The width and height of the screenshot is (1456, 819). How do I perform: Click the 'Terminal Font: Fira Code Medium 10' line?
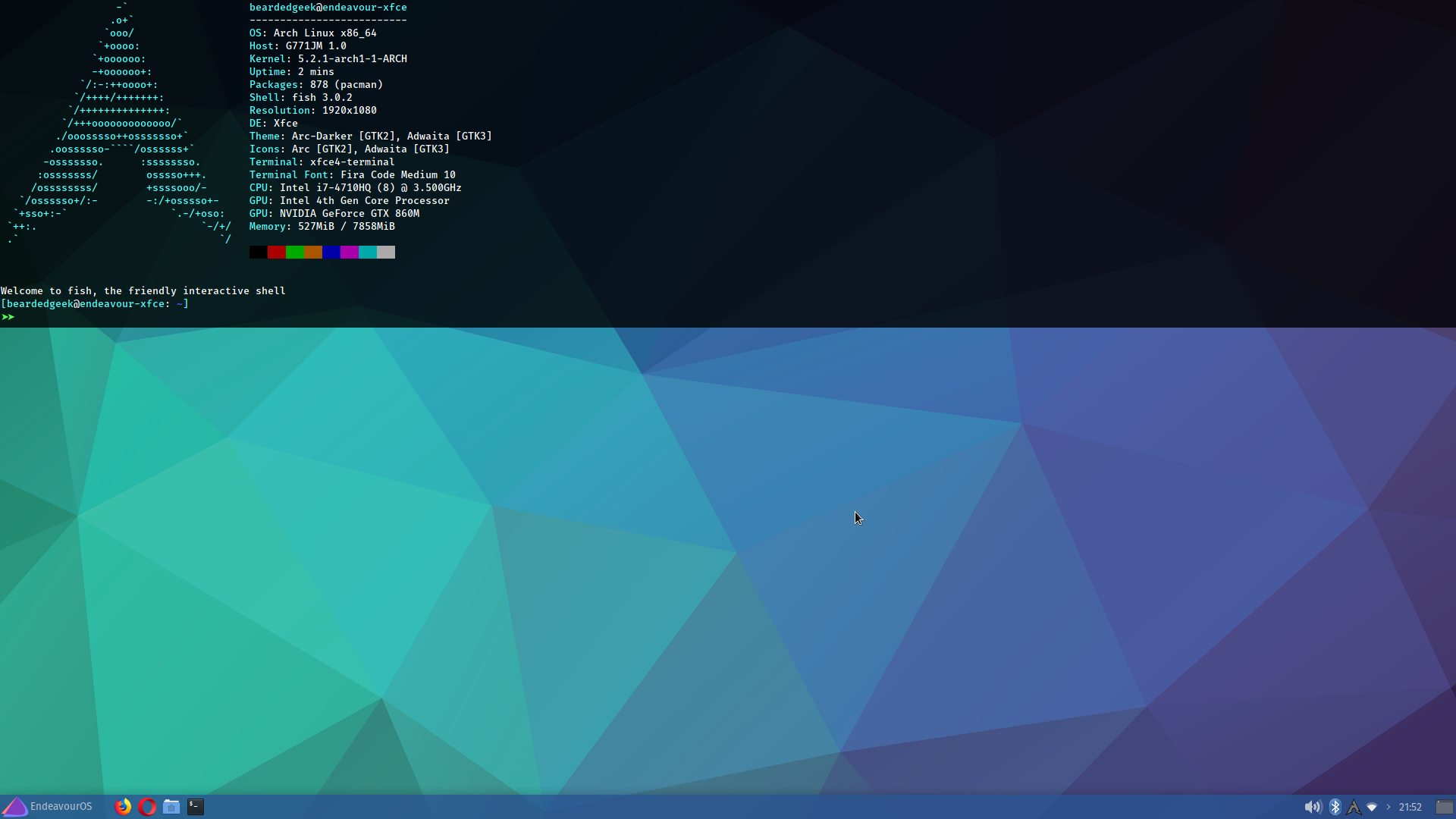(x=353, y=175)
